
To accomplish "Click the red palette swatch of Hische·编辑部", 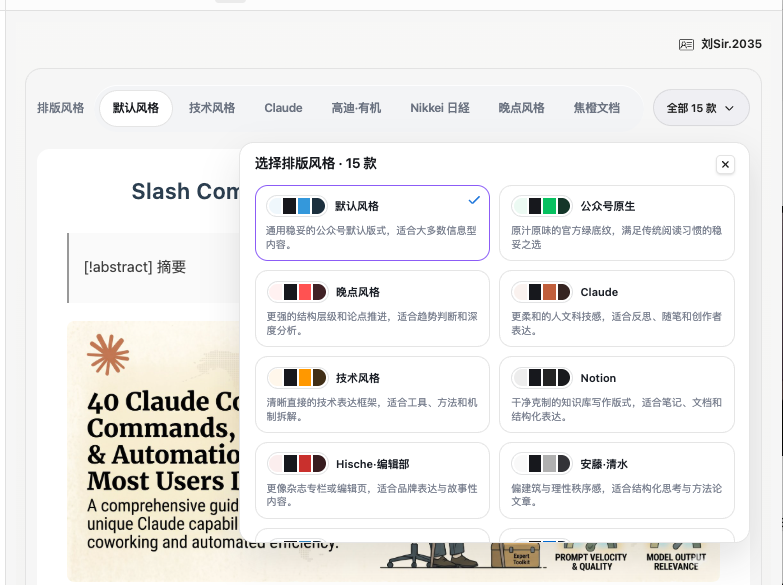I will [305, 464].
